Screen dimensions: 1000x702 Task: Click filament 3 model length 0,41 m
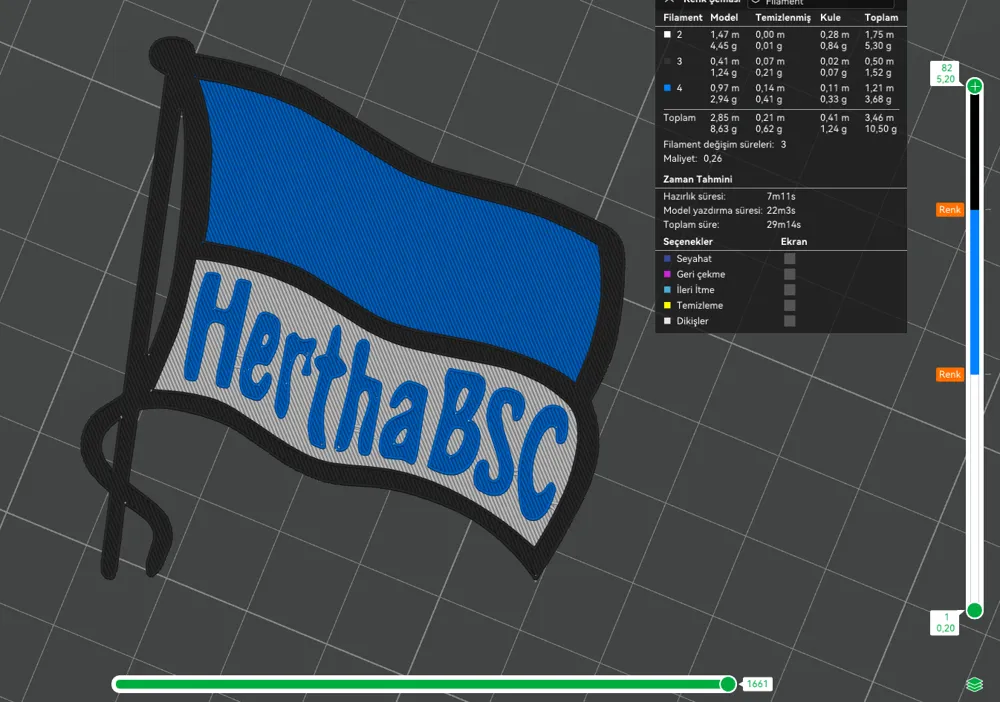pyautogui.click(x=724, y=61)
